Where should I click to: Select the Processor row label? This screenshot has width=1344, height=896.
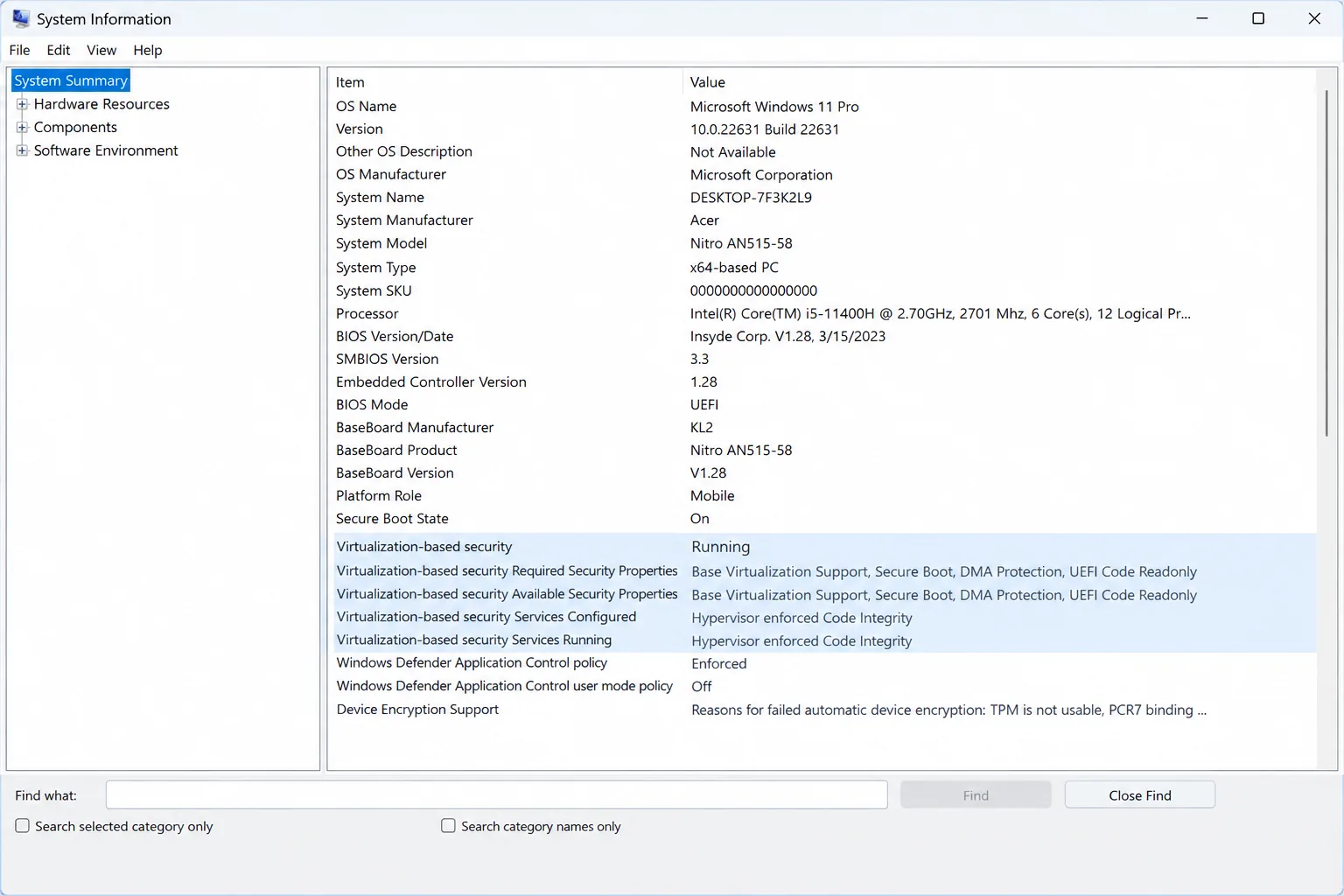click(367, 313)
